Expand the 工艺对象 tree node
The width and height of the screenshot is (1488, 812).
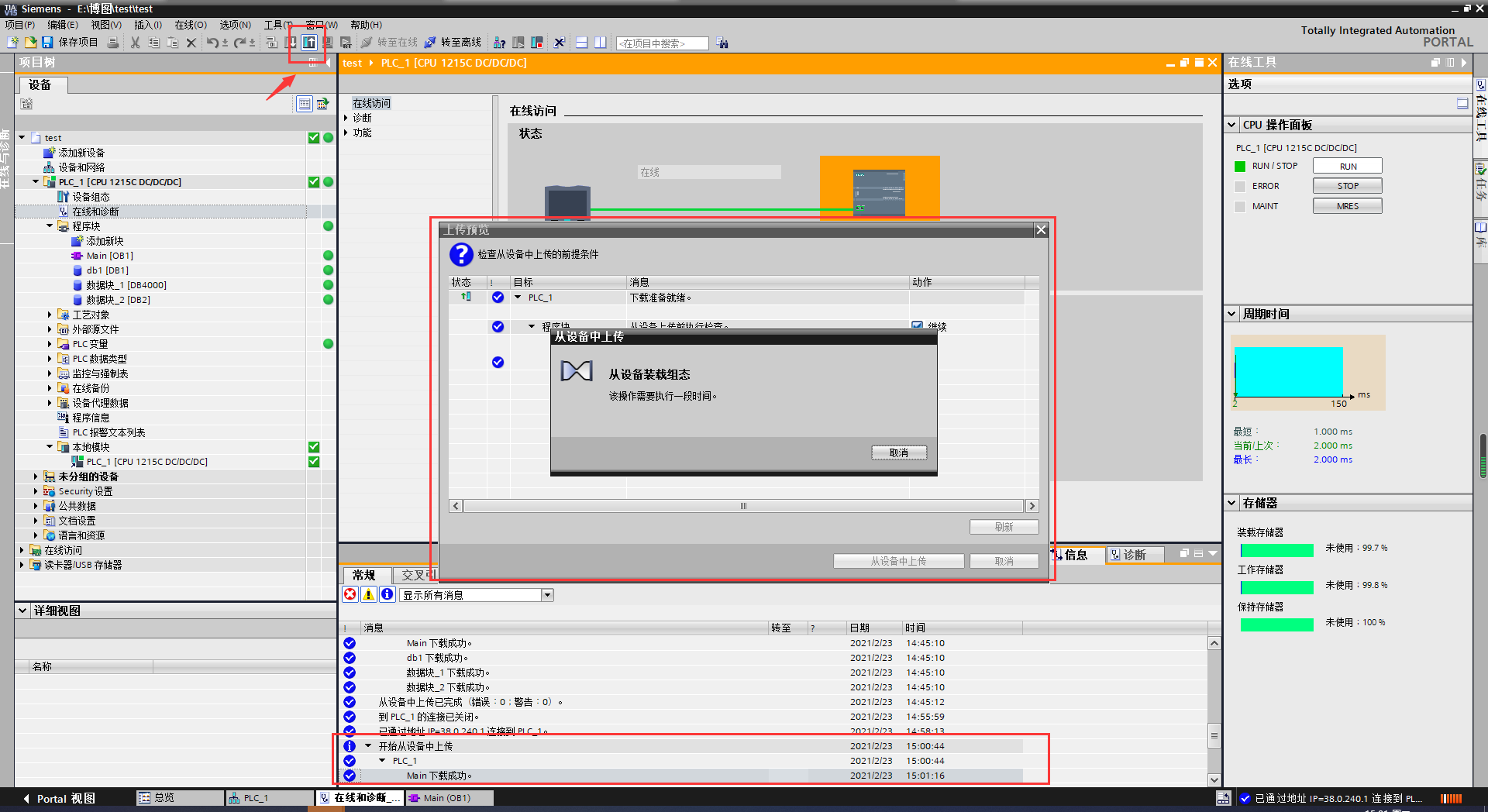click(x=50, y=315)
